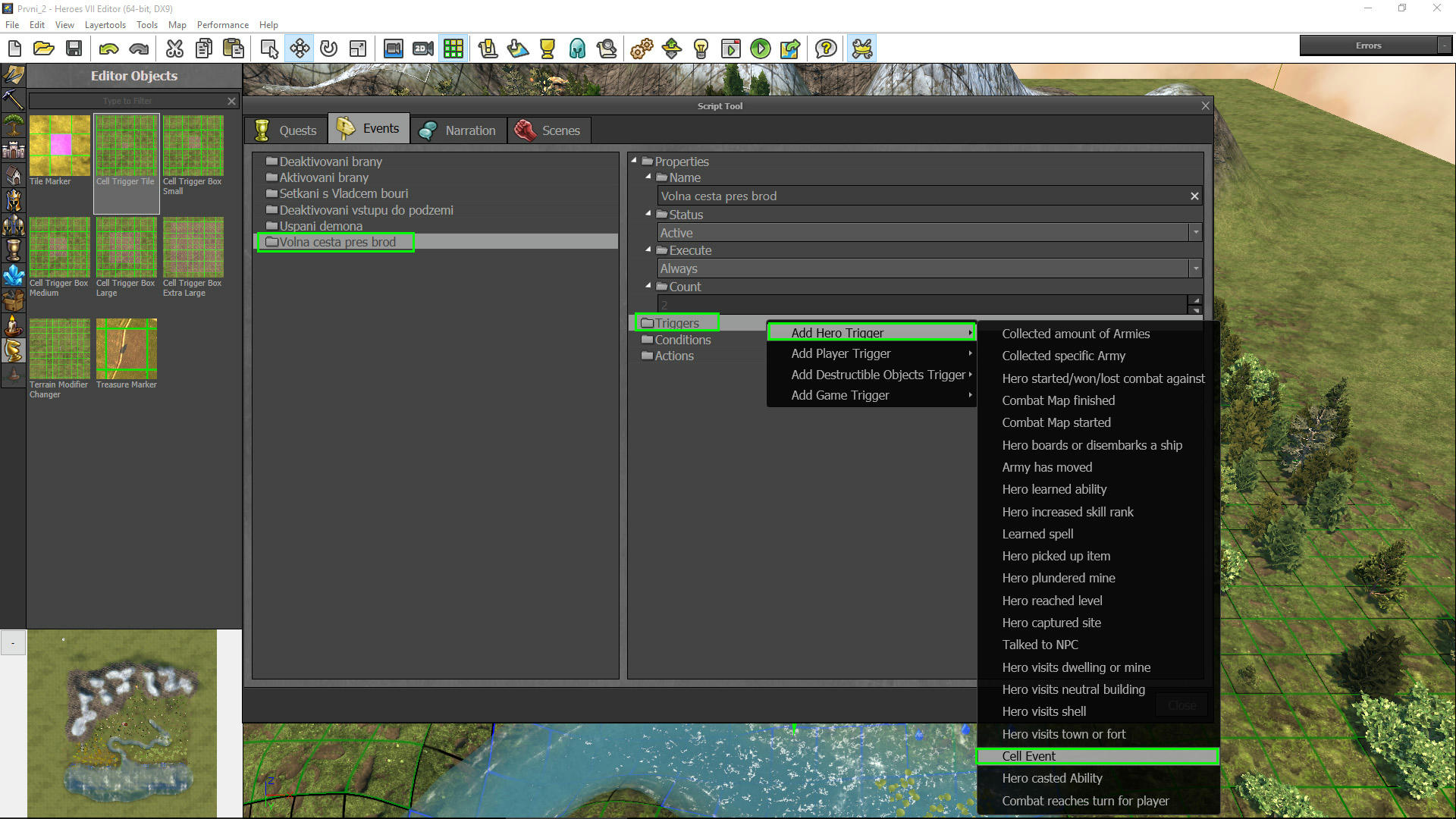1456x819 pixels.
Task: Choose Add Player Trigger submenu
Action: (x=871, y=353)
